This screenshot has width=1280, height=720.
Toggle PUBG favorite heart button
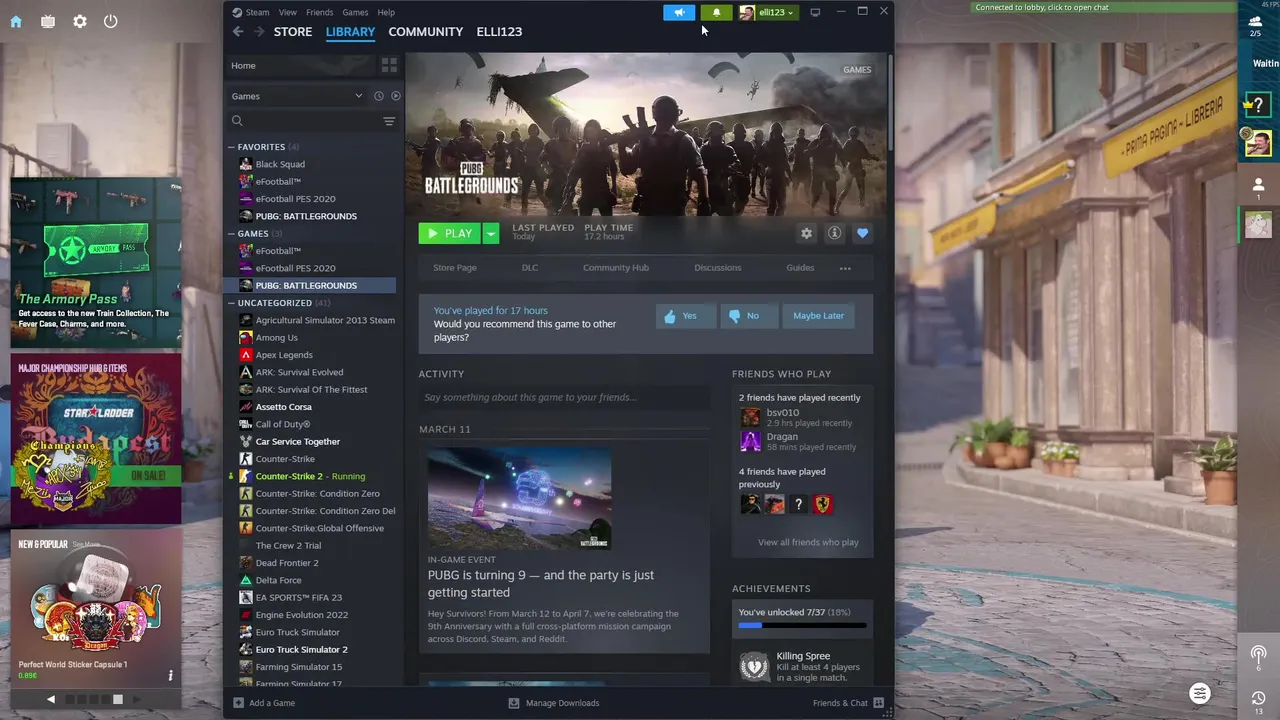coord(862,233)
